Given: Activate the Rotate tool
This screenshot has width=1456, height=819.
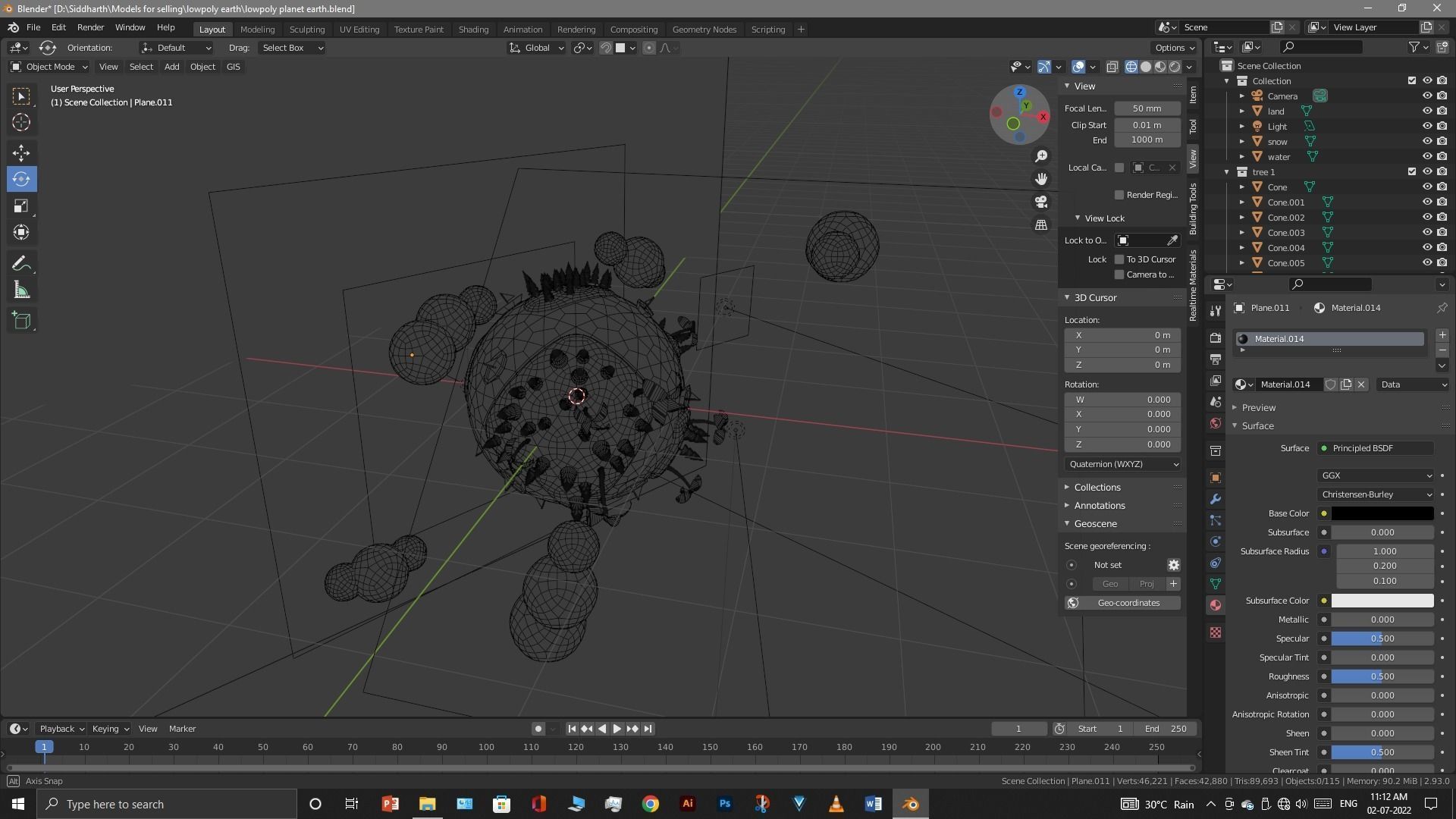Looking at the screenshot, I should [21, 179].
